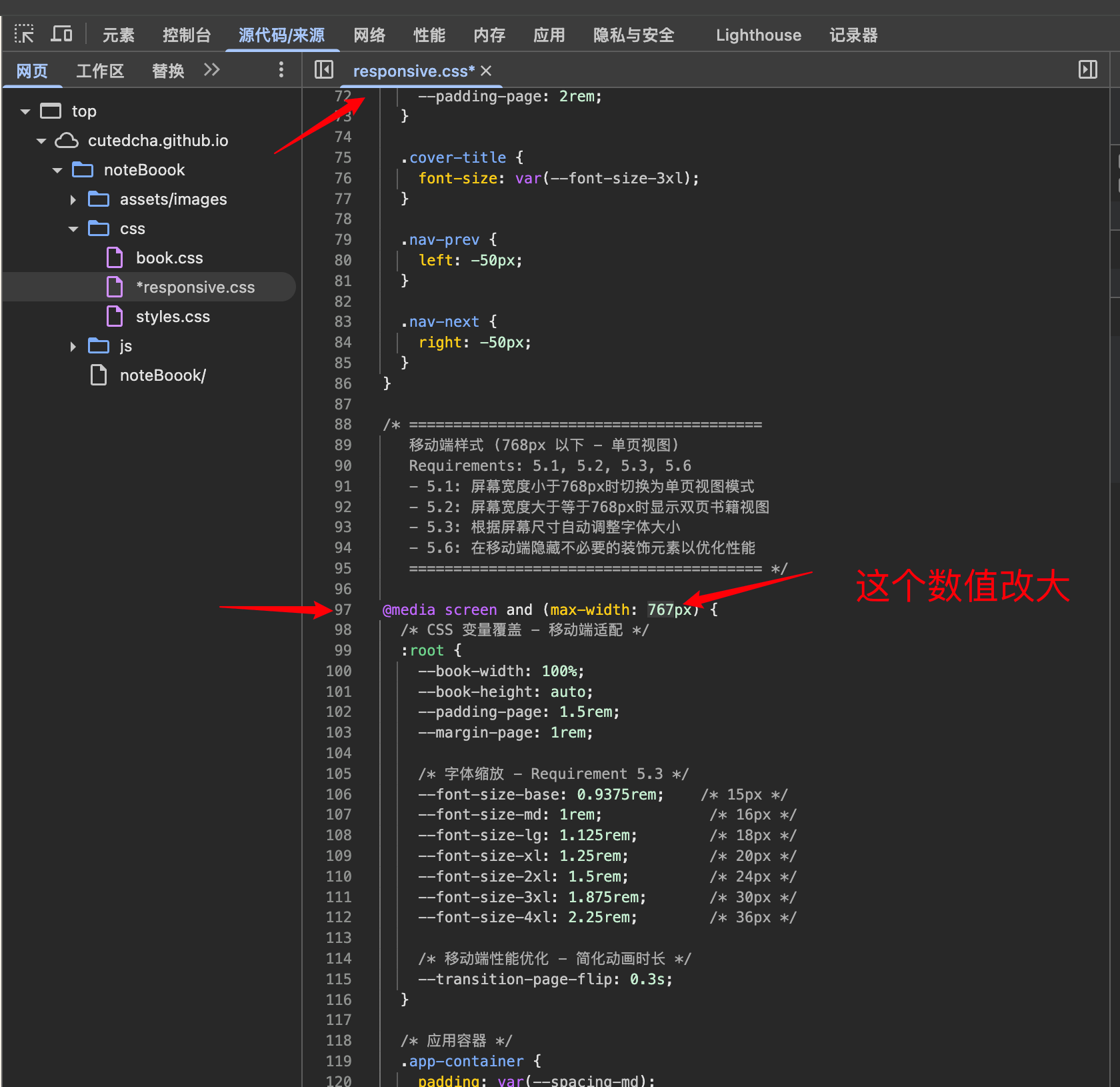Show more navigator tabs chevron

[x=212, y=69]
